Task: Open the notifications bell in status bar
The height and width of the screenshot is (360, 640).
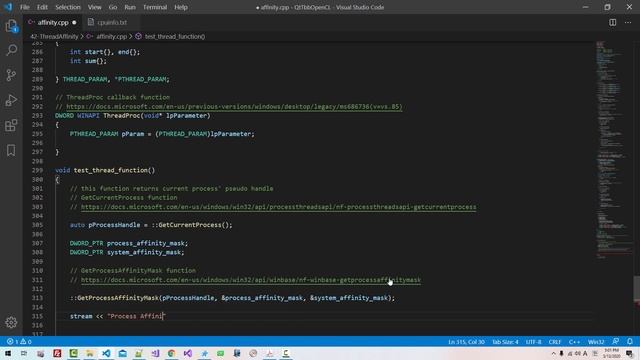Action: coord(630,341)
